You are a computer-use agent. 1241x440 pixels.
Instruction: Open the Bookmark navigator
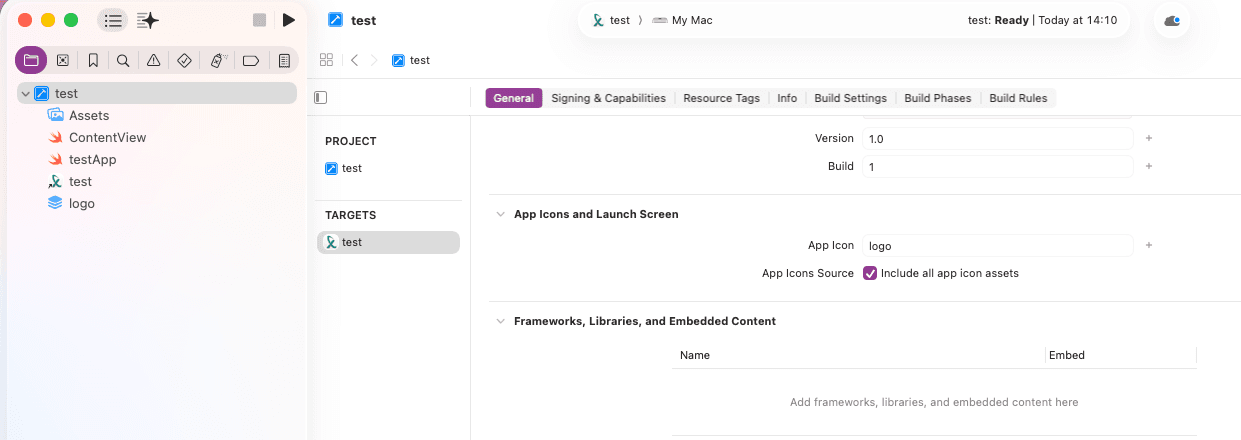click(93, 61)
